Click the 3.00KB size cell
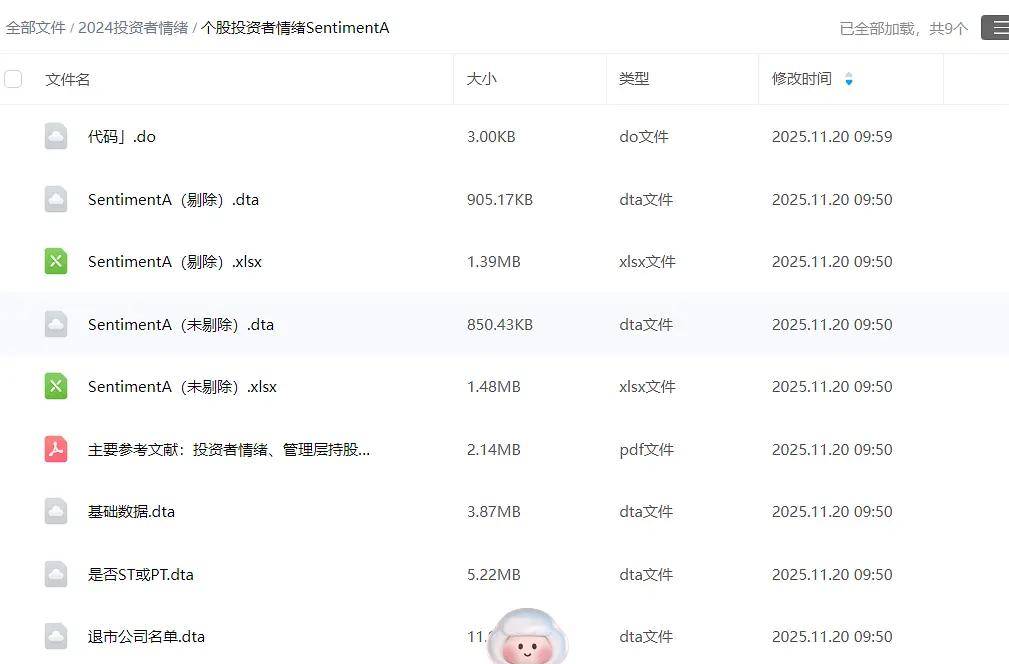This screenshot has width=1009, height=664. pyautogui.click(x=491, y=136)
